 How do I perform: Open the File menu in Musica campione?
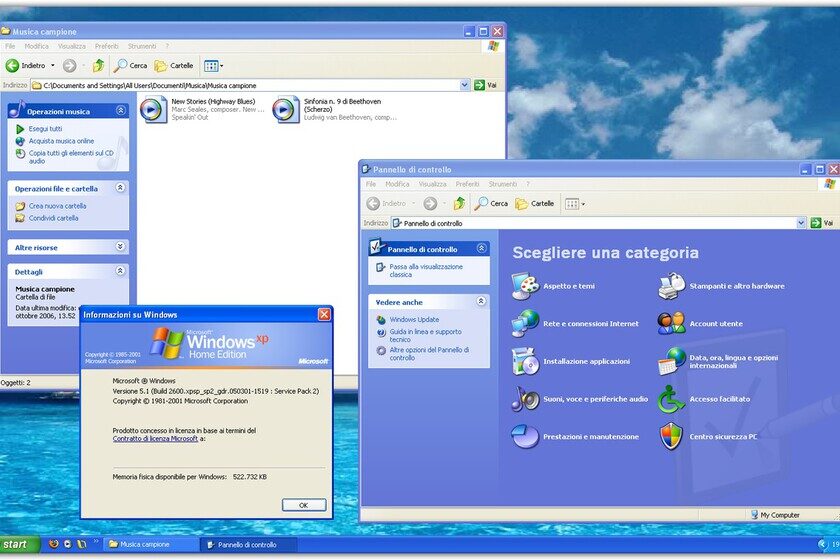[x=10, y=46]
